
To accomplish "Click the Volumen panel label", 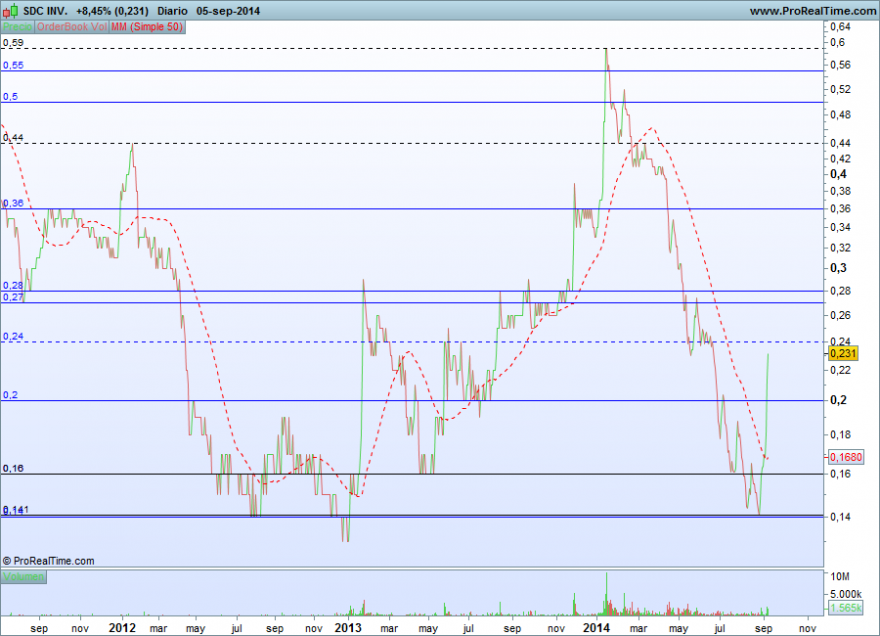I will point(24,576).
